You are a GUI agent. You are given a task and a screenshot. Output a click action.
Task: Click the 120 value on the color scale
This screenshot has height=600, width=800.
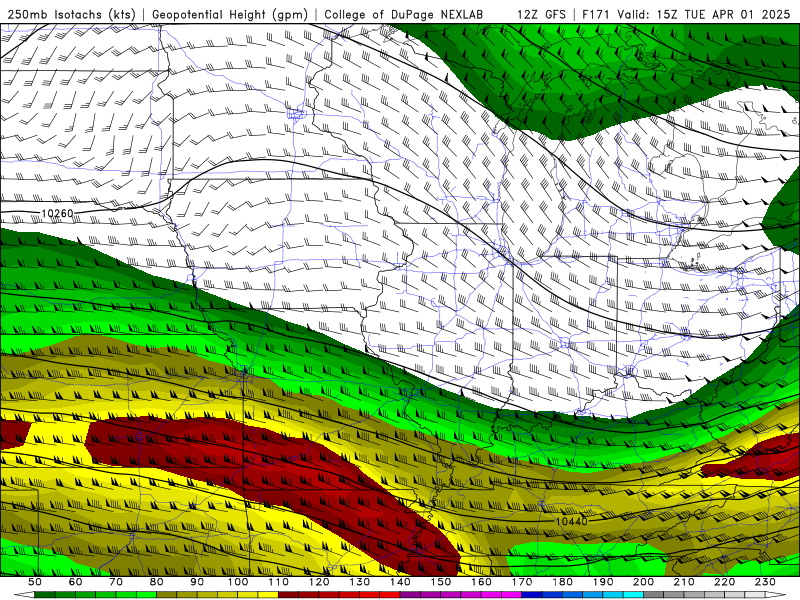[319, 582]
